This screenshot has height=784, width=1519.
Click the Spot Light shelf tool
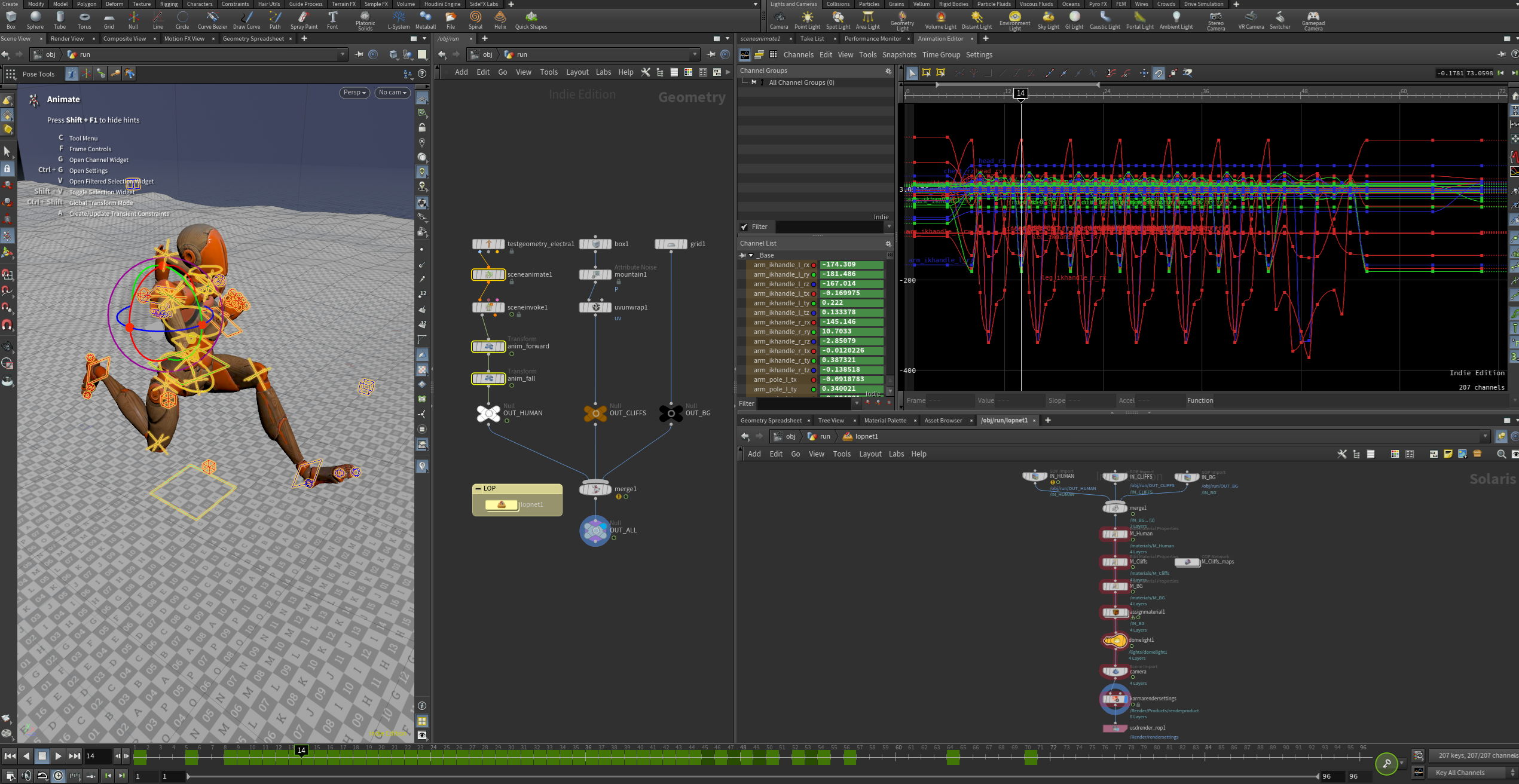(x=838, y=20)
